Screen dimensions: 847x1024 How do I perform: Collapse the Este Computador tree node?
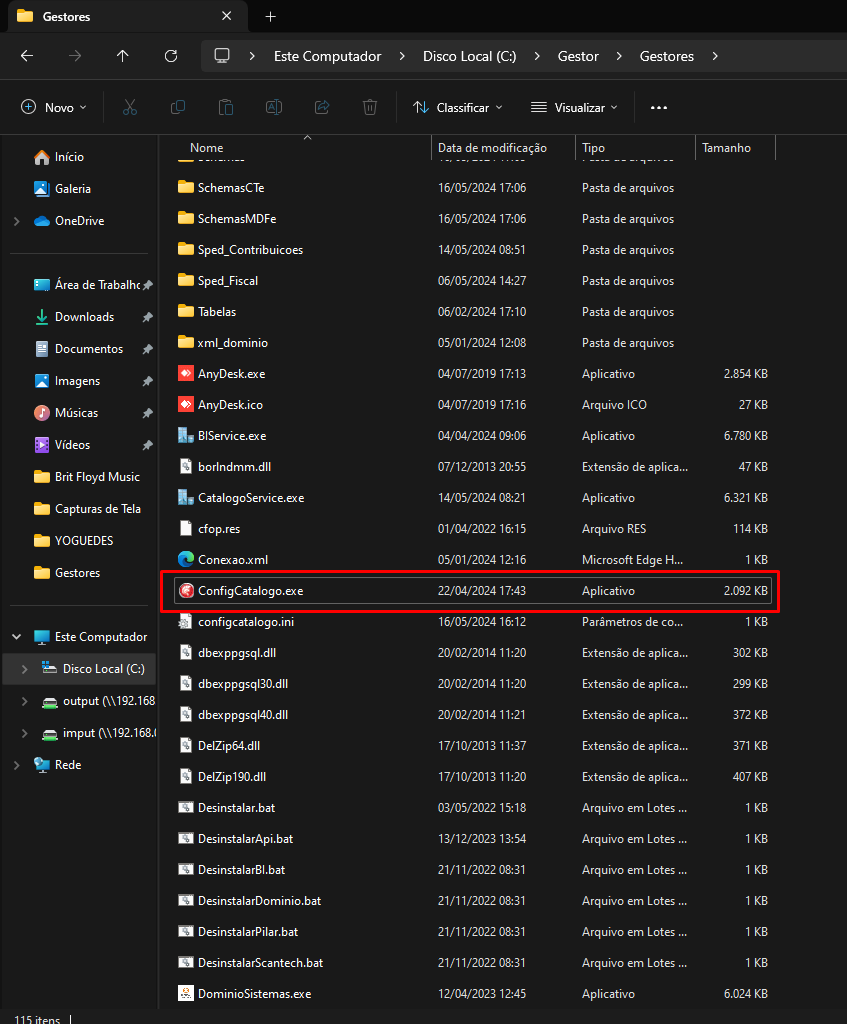point(17,637)
